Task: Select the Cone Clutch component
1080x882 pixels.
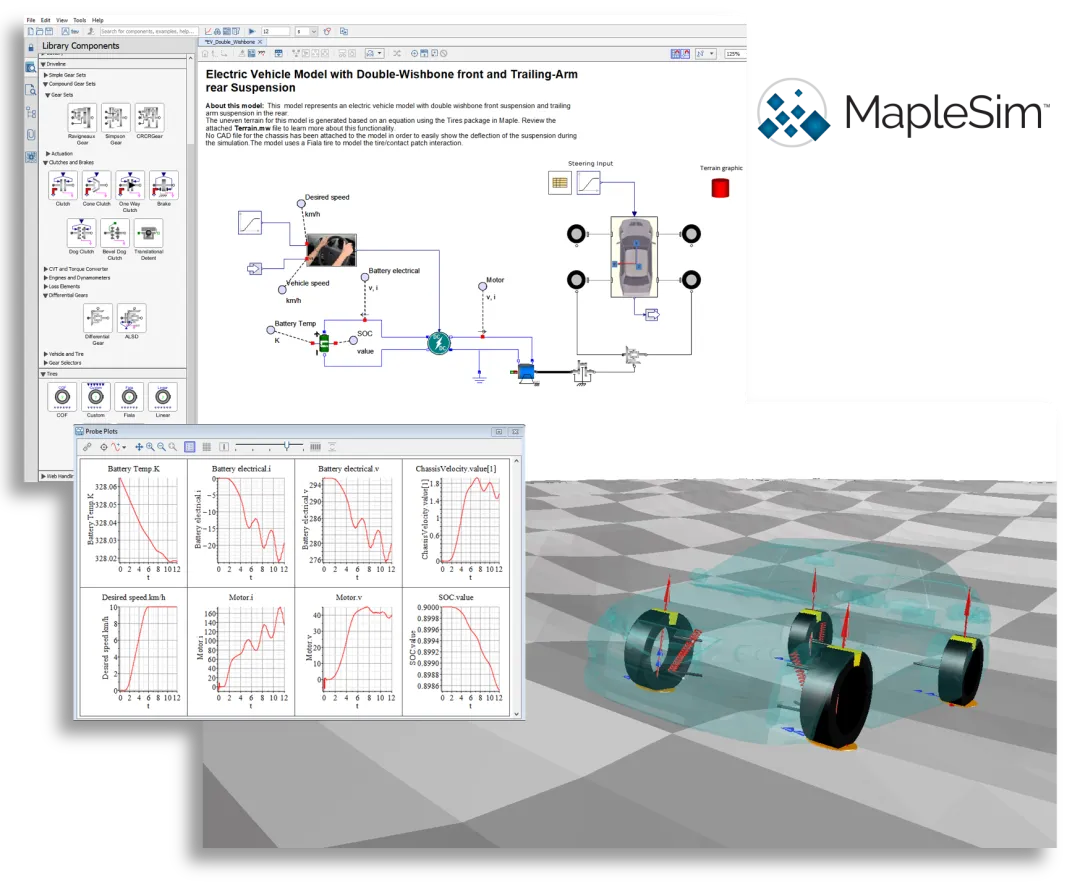Action: pyautogui.click(x=96, y=185)
